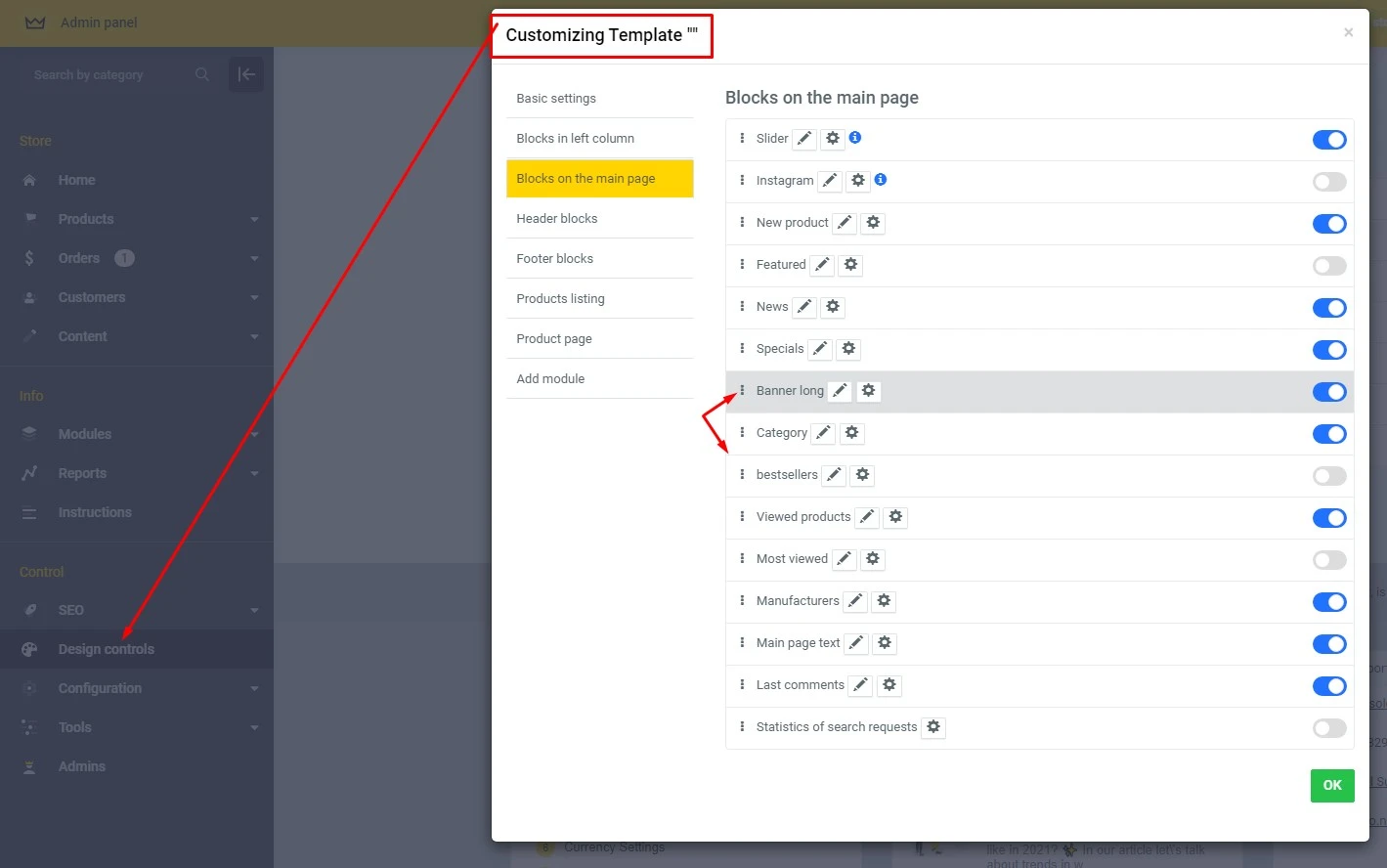1387x868 pixels.
Task: Open Design controls in the sidebar
Action: click(x=107, y=649)
